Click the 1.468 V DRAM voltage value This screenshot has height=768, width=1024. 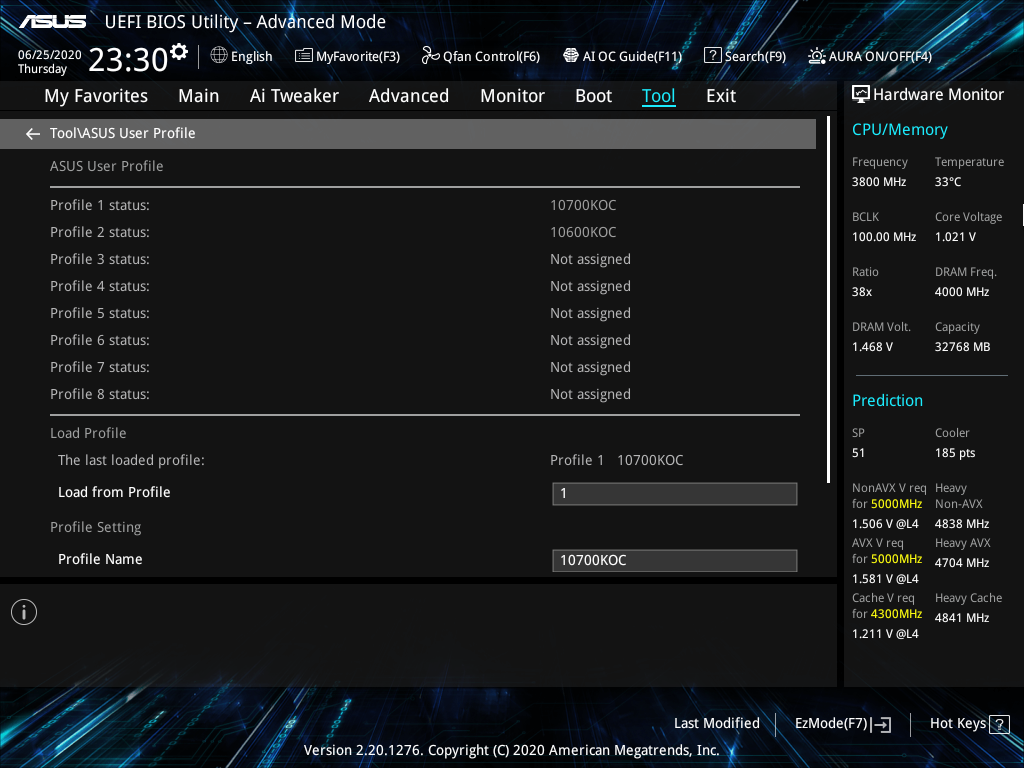click(872, 347)
